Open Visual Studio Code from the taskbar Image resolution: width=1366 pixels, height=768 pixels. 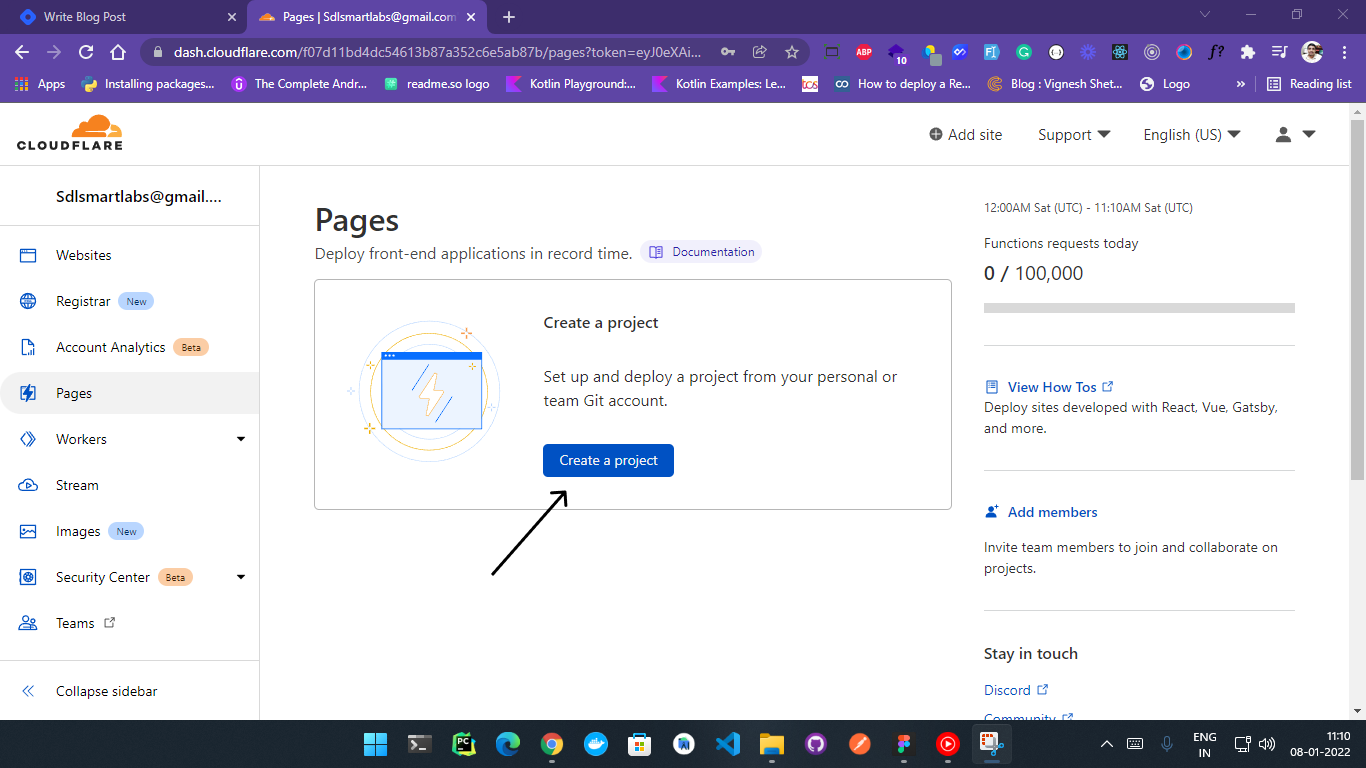click(728, 744)
